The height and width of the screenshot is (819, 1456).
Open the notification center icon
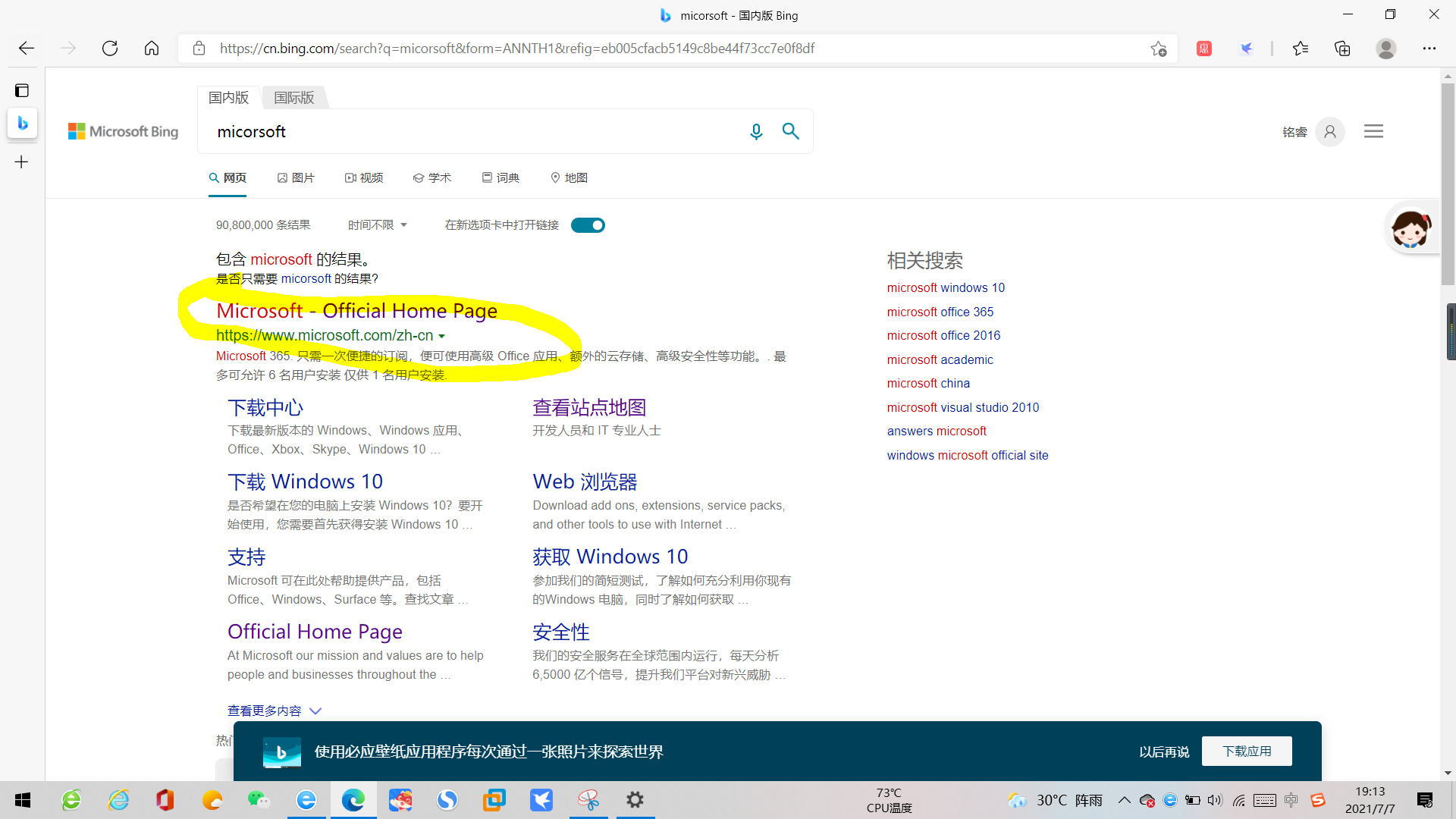pos(1425,800)
